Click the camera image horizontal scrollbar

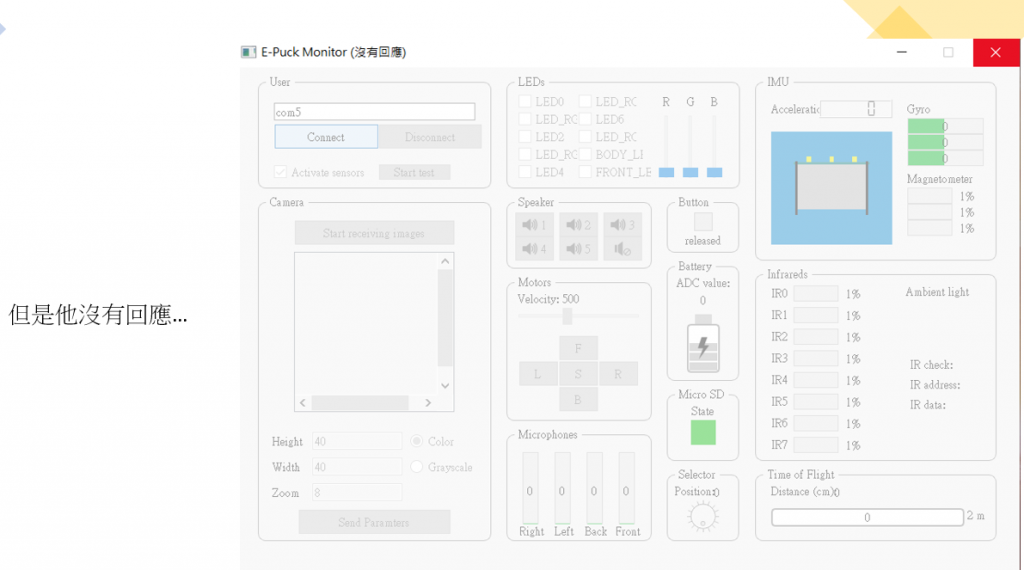[365, 403]
